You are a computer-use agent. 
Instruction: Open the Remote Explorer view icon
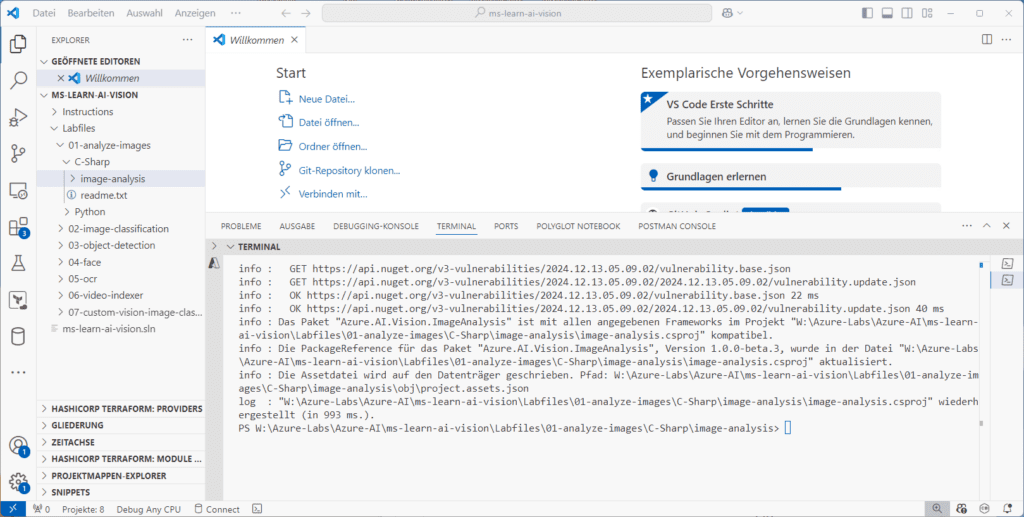click(x=18, y=191)
